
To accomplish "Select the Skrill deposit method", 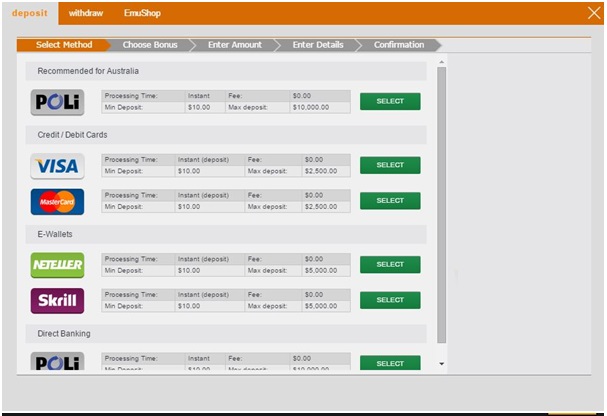I will (x=390, y=300).
